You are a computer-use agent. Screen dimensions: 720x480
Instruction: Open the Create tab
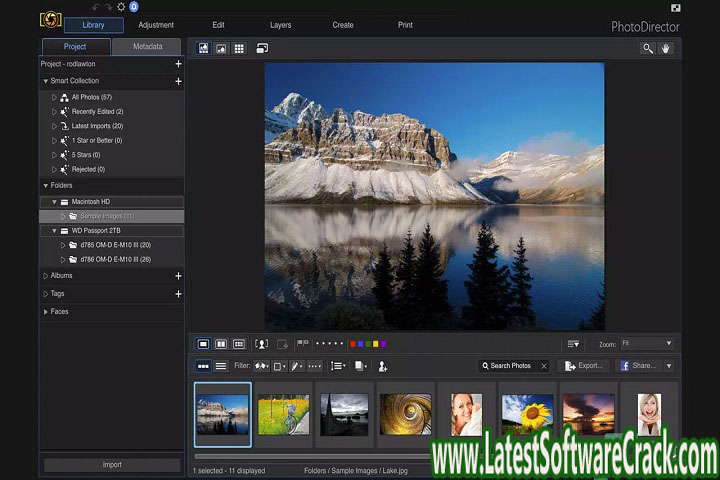[343, 25]
